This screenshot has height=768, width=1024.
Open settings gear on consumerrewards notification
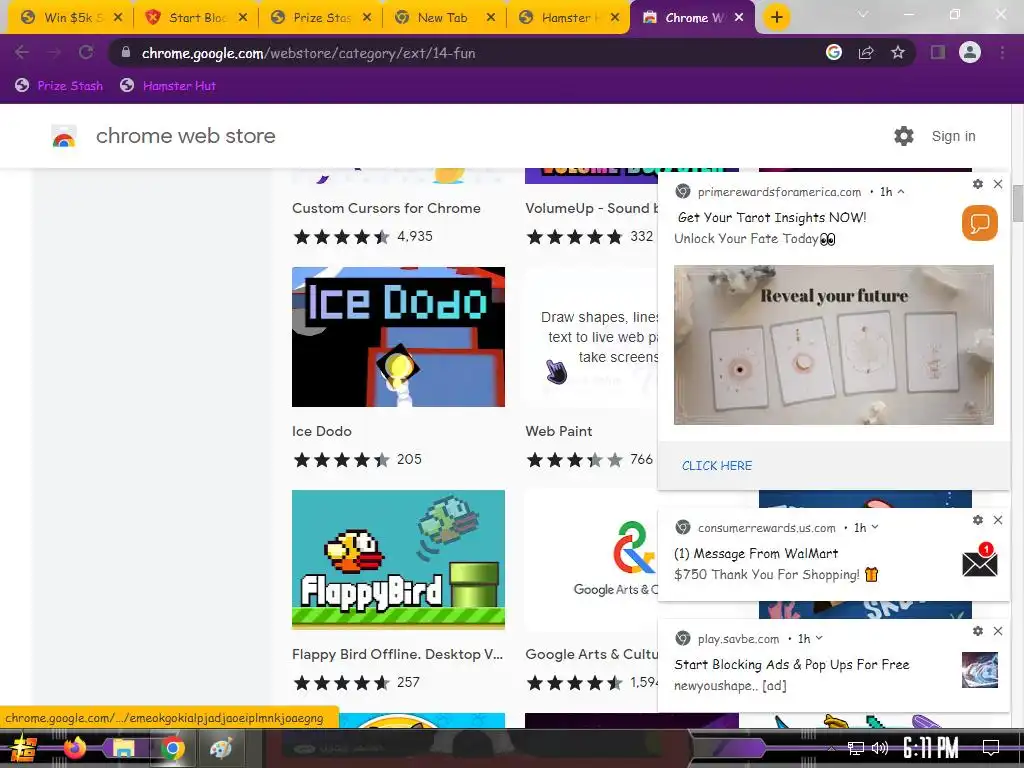(978, 520)
